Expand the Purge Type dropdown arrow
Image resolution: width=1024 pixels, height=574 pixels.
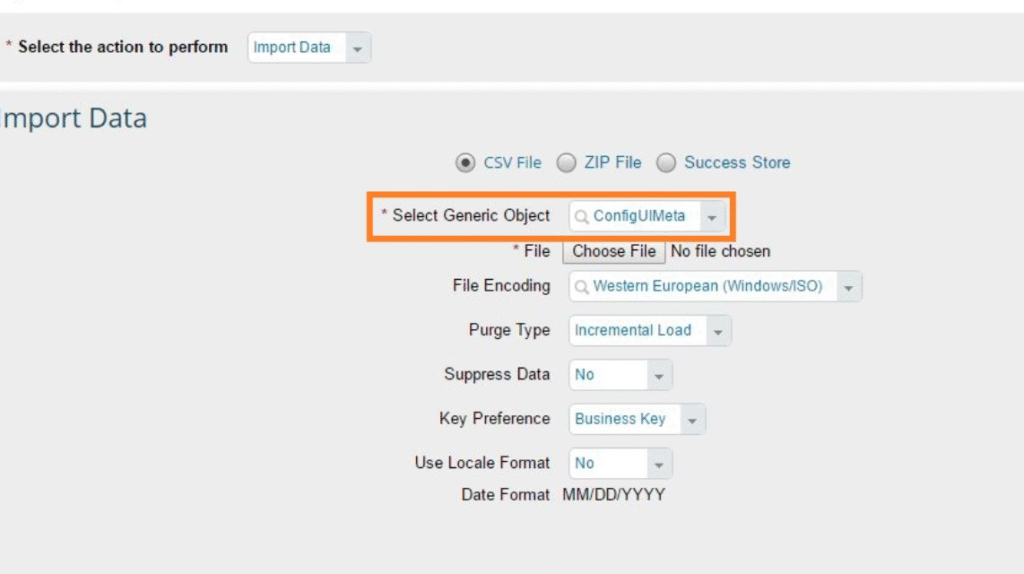718,331
